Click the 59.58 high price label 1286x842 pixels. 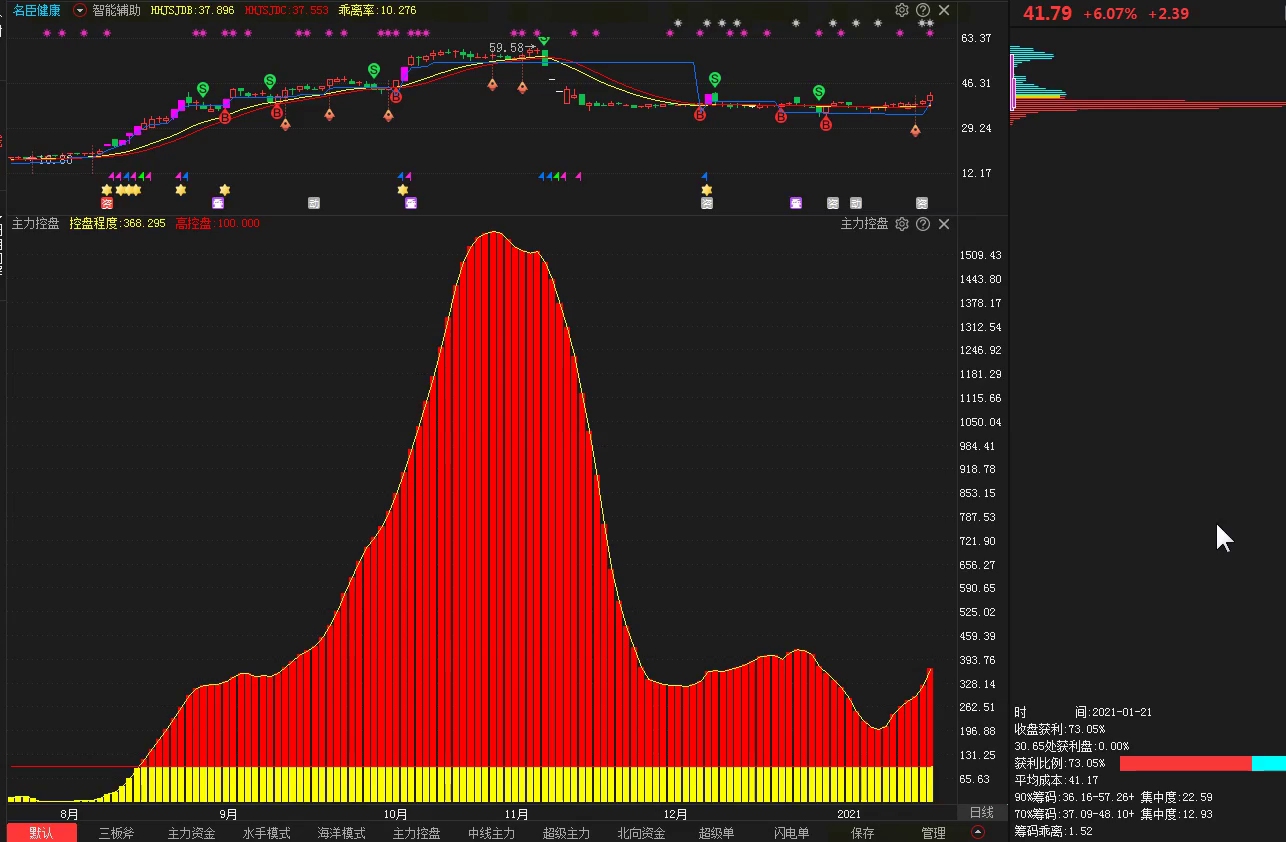[x=506, y=47]
